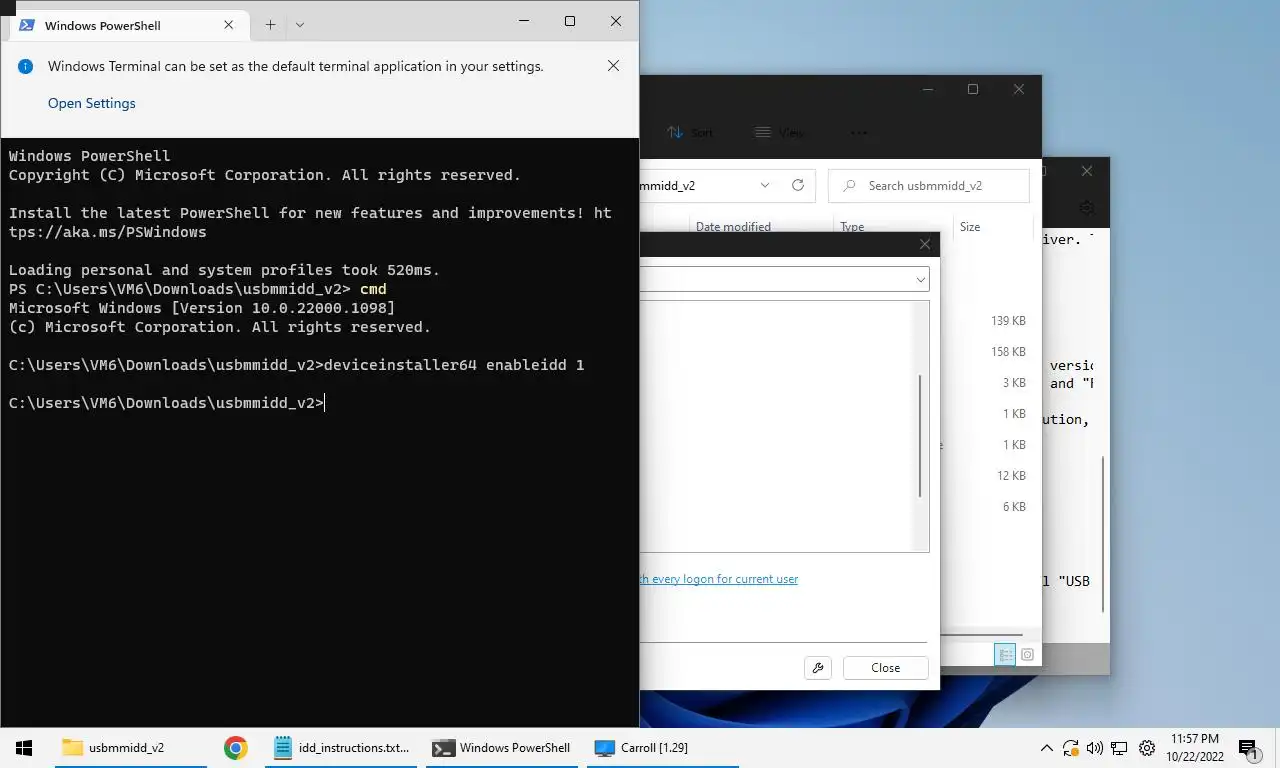1280x768 pixels.
Task: Switch to usbmmidd_v2 folder taskbar item
Action: pyautogui.click(x=131, y=747)
